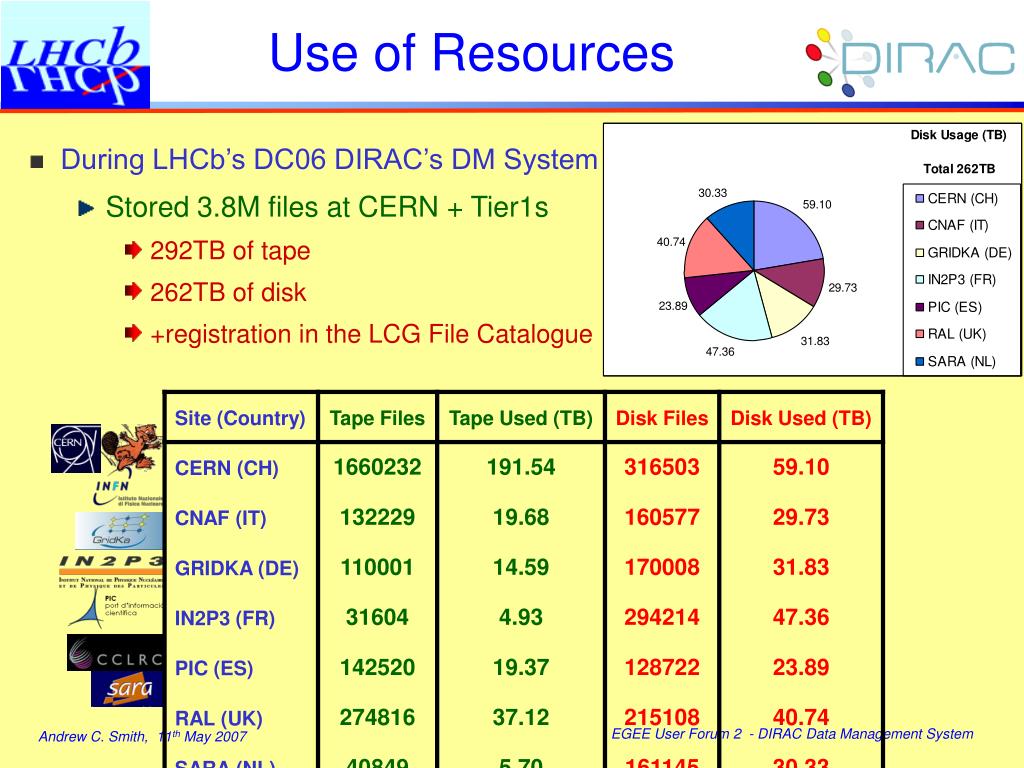Viewport: 1024px width, 768px height.
Task: Click the 'Disk Files' column header
Action: 662,418
